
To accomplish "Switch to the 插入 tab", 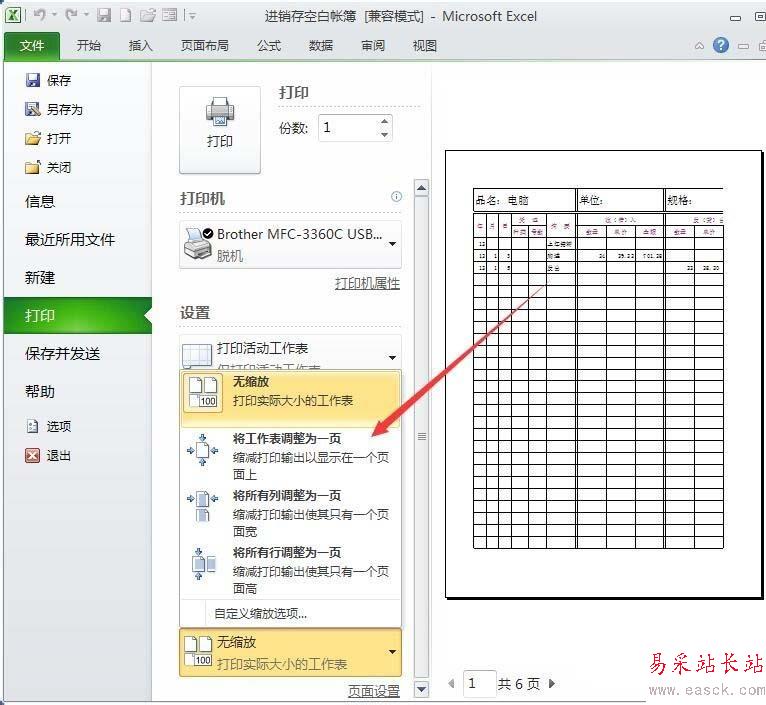I will [x=140, y=46].
